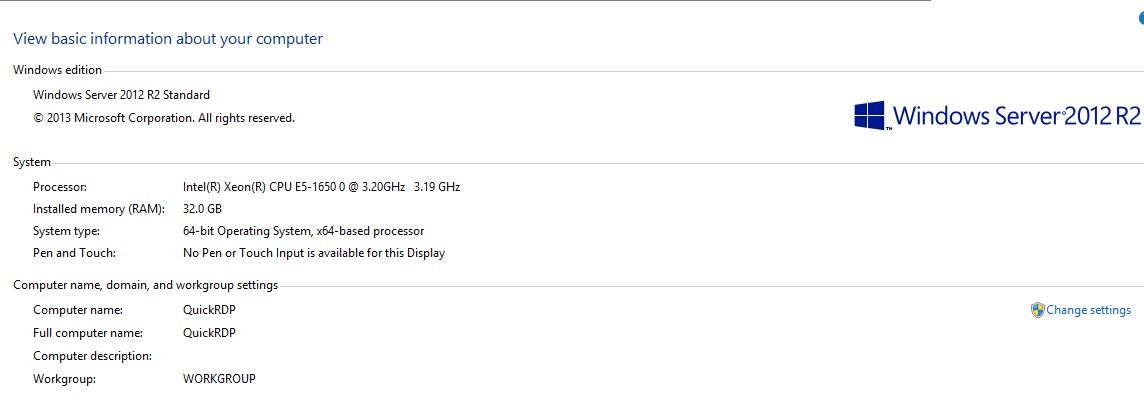The width and height of the screenshot is (1144, 400).
Task: Click the Computer description label
Action: [92, 356]
